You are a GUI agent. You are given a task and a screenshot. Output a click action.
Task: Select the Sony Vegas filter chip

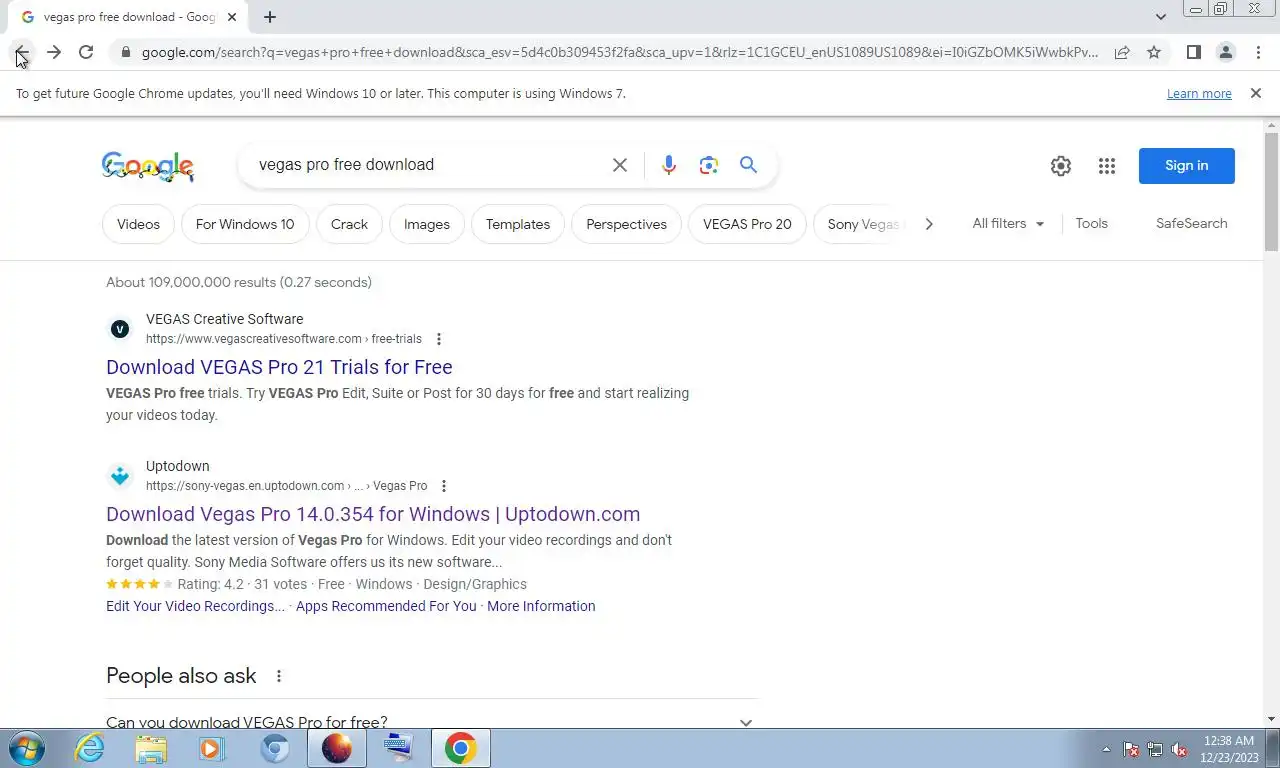[860, 224]
